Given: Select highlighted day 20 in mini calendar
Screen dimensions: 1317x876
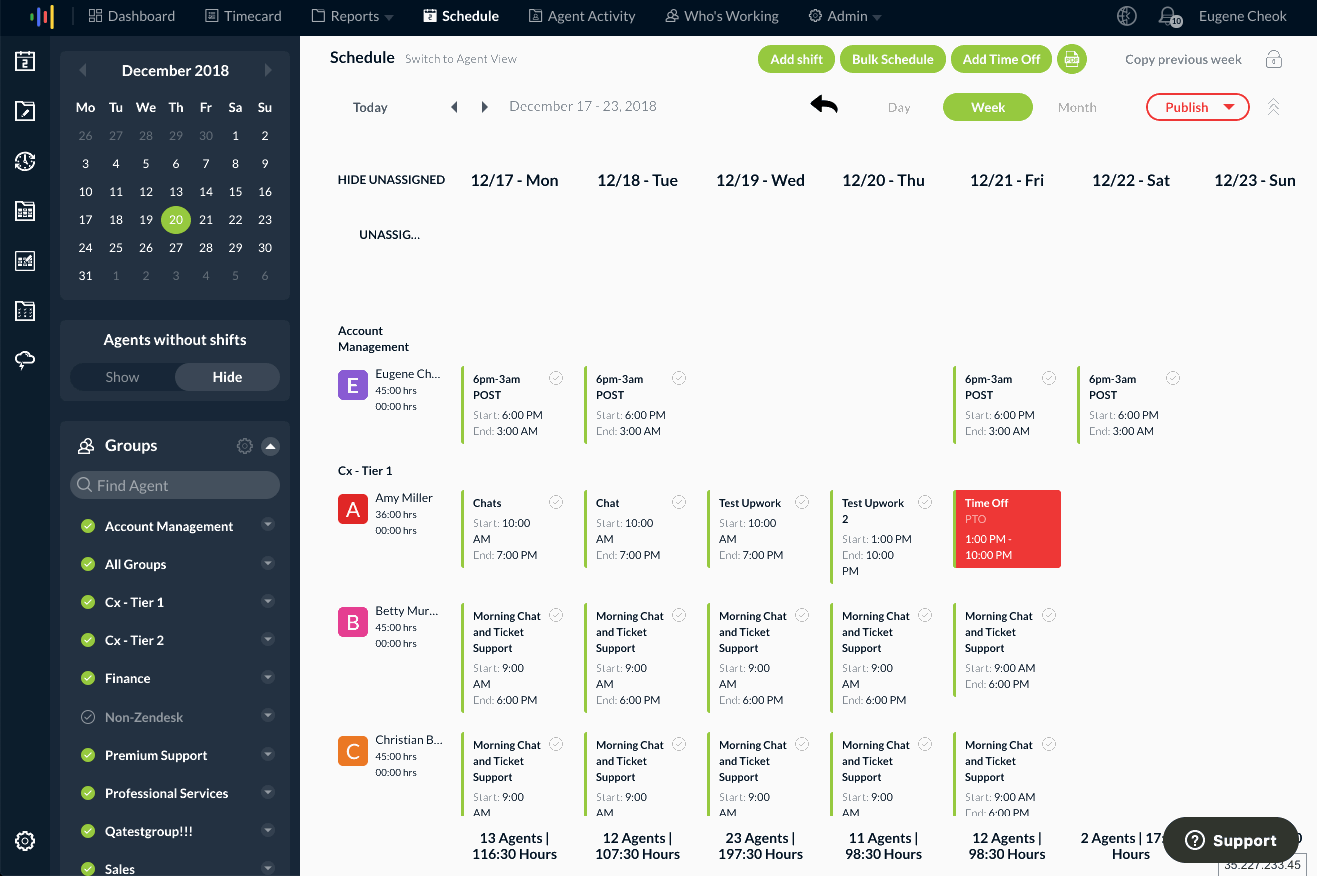Looking at the screenshot, I should 176,219.
